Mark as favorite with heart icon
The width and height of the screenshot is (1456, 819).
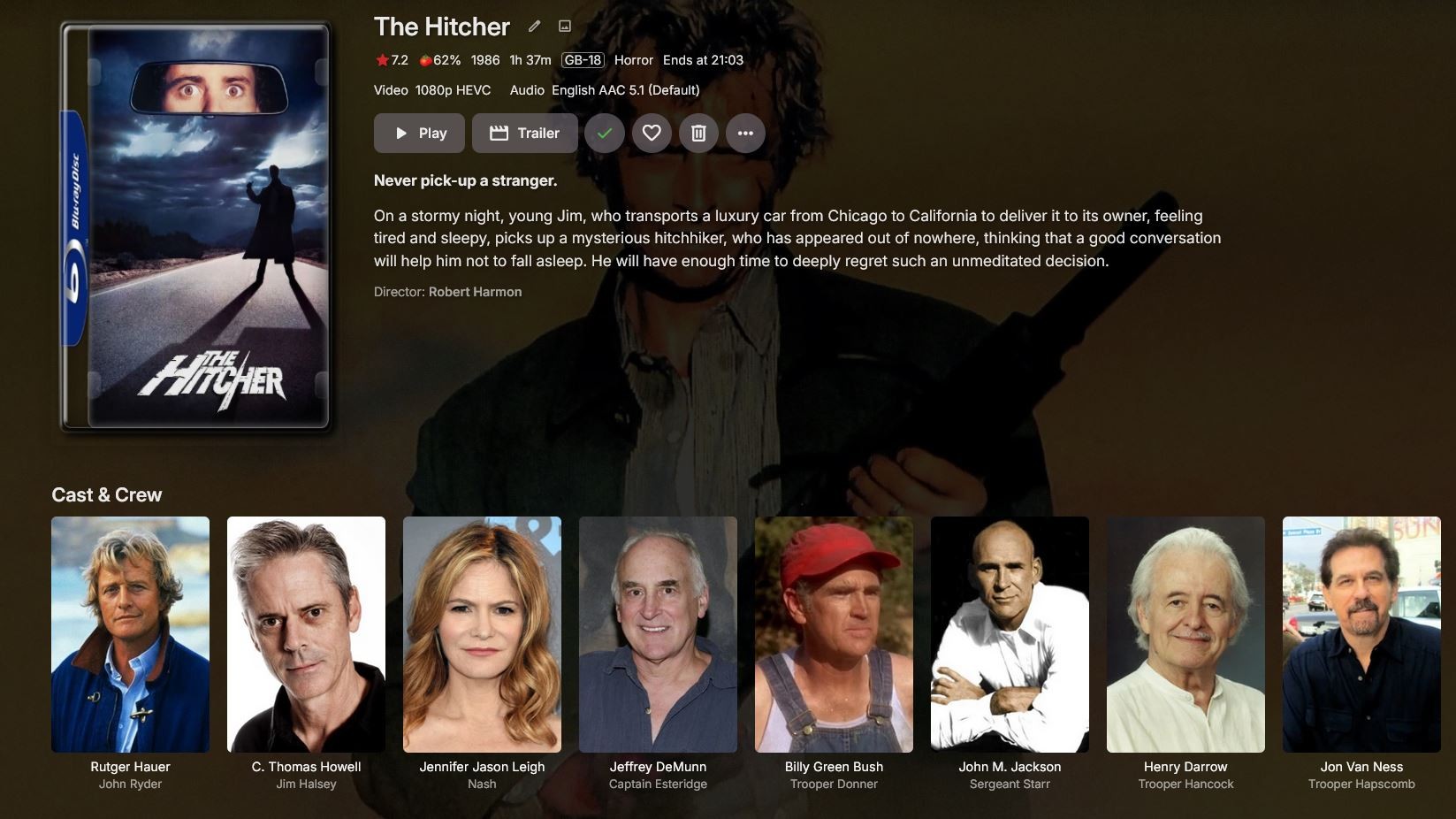(652, 133)
